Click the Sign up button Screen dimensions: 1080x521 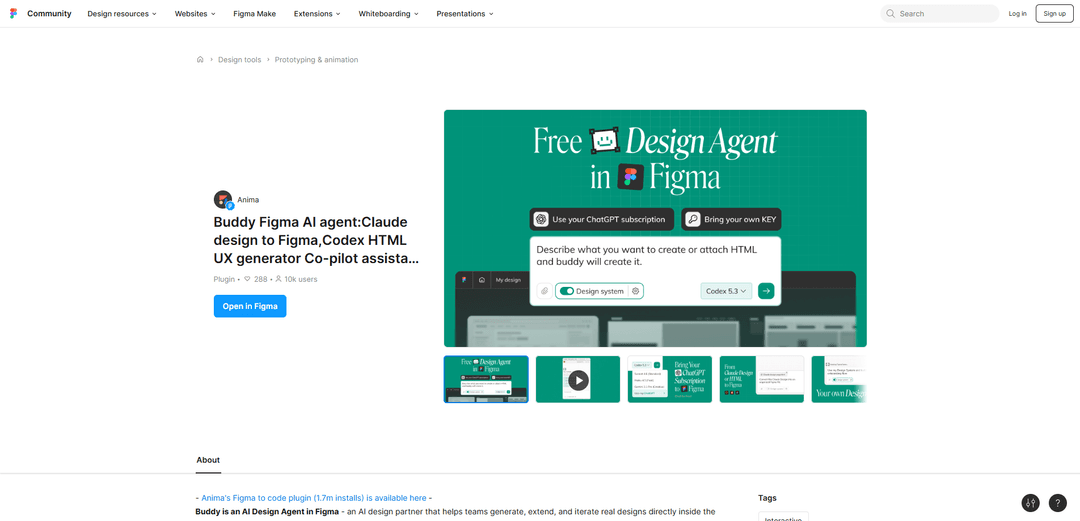1055,14
